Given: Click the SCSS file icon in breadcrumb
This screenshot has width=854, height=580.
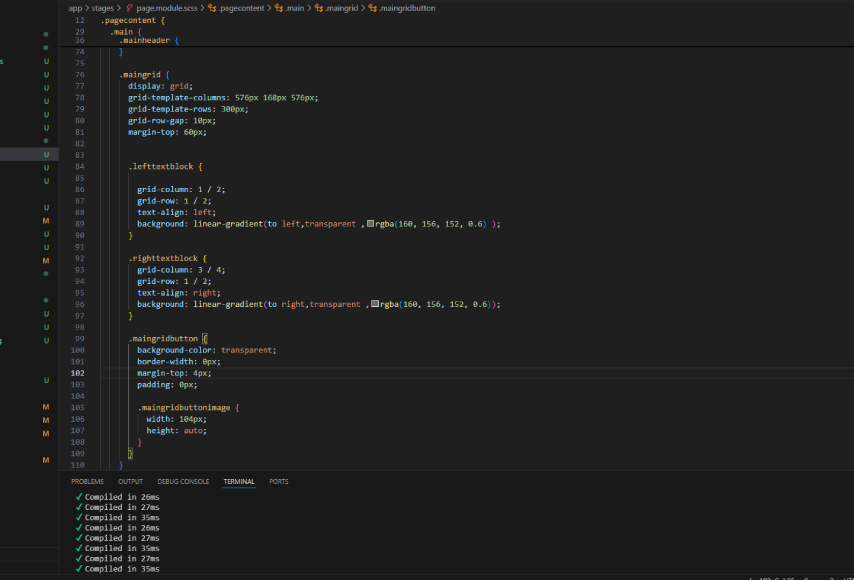Looking at the screenshot, I should tap(130, 8).
